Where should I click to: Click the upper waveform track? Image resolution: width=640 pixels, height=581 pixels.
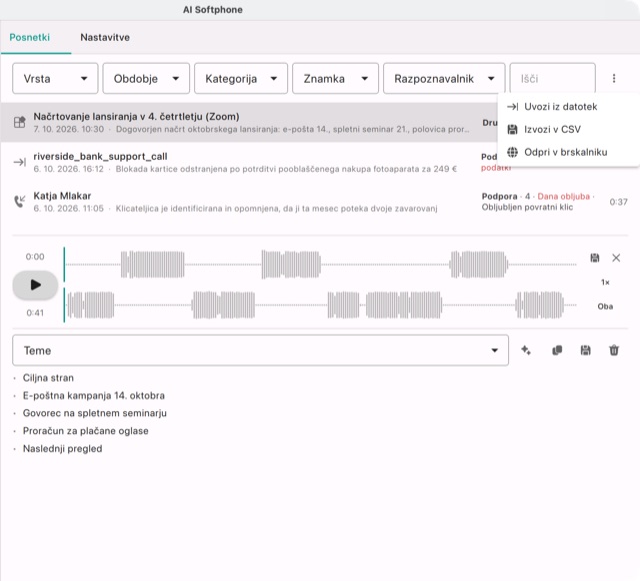pos(320,265)
